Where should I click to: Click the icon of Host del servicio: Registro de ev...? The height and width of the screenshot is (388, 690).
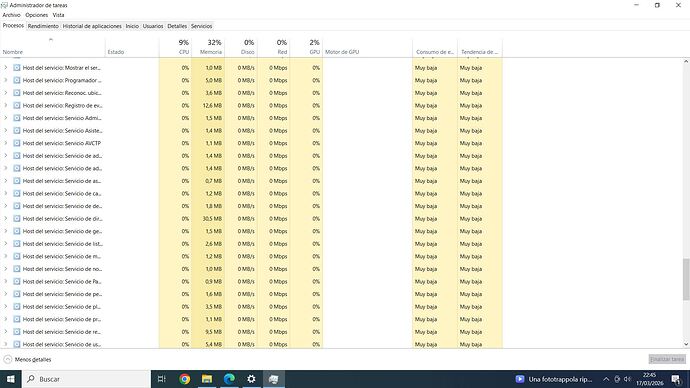tap(17, 106)
